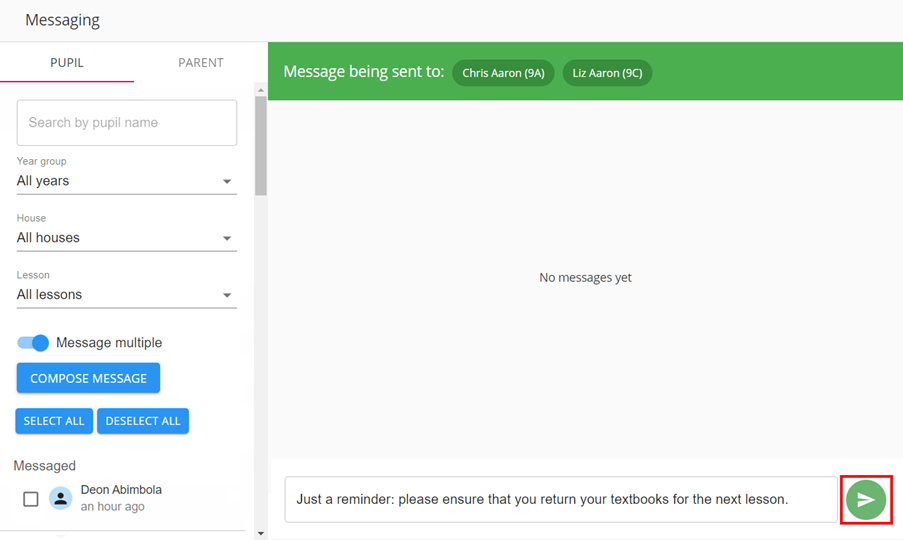
Task: Select the Deon Abimbola name in the list
Action: tap(121, 490)
